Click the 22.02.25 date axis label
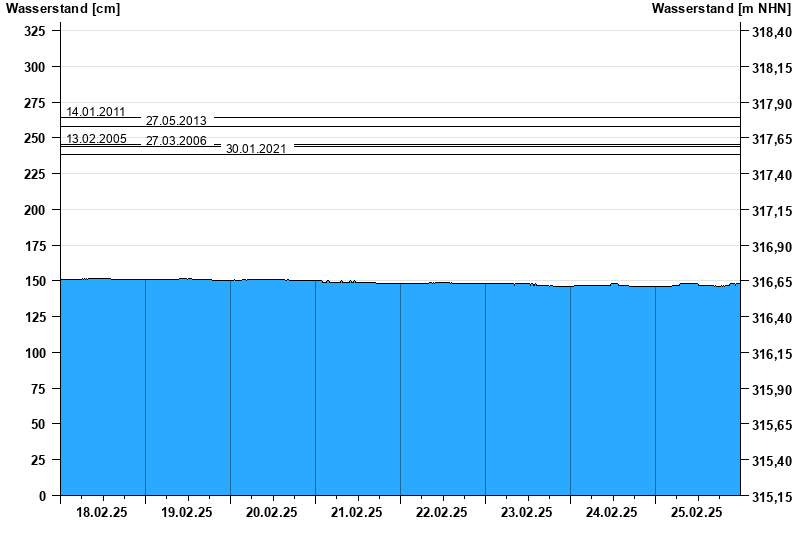 coord(442,512)
